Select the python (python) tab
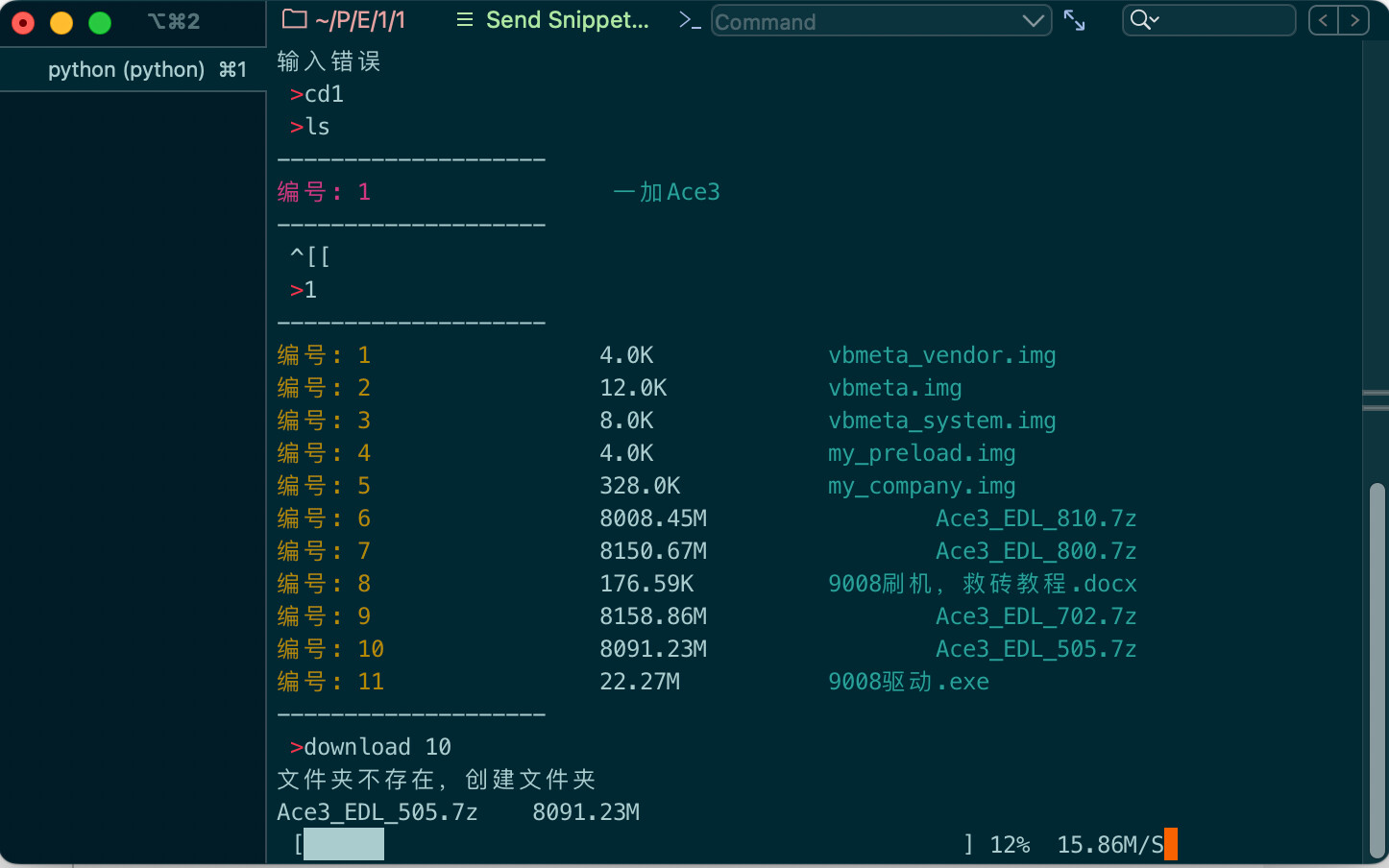 pyautogui.click(x=134, y=69)
